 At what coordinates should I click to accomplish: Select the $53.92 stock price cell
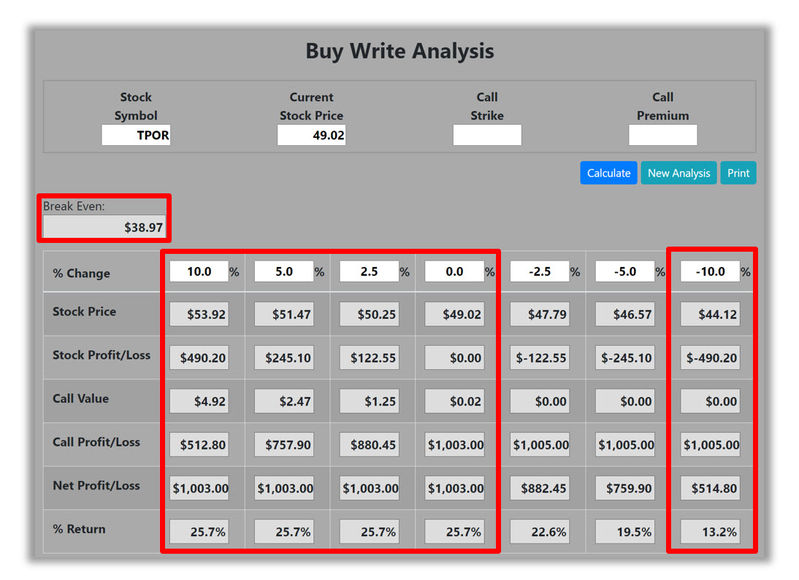(x=199, y=314)
